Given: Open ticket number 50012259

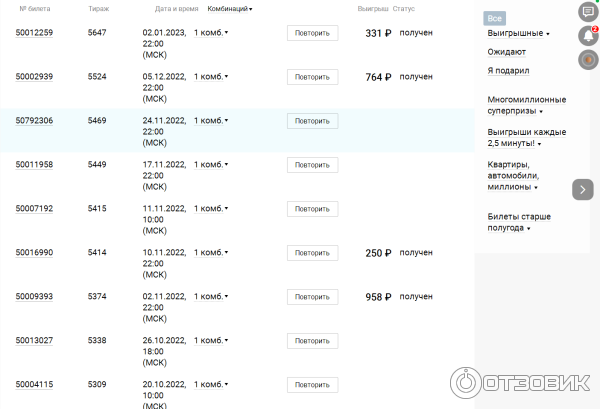Looking at the screenshot, I should (x=34, y=33).
